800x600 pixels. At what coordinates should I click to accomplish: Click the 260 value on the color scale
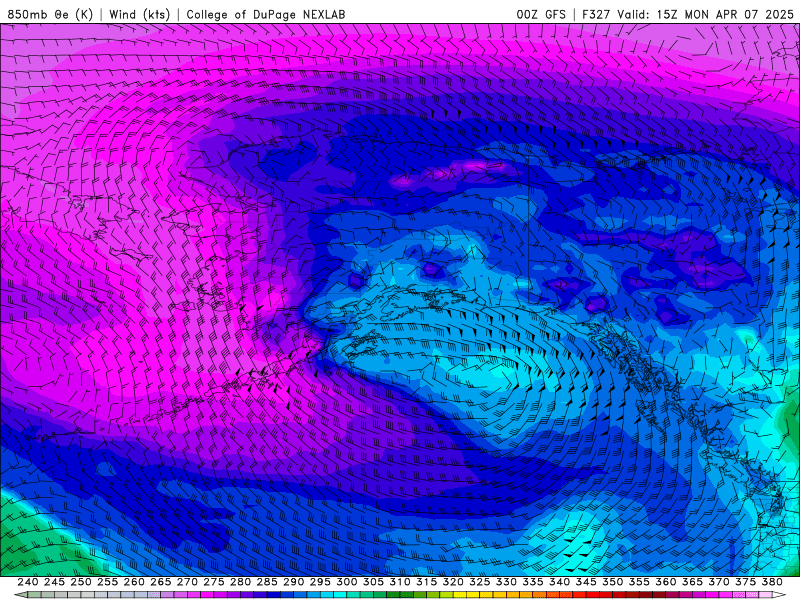[134, 582]
